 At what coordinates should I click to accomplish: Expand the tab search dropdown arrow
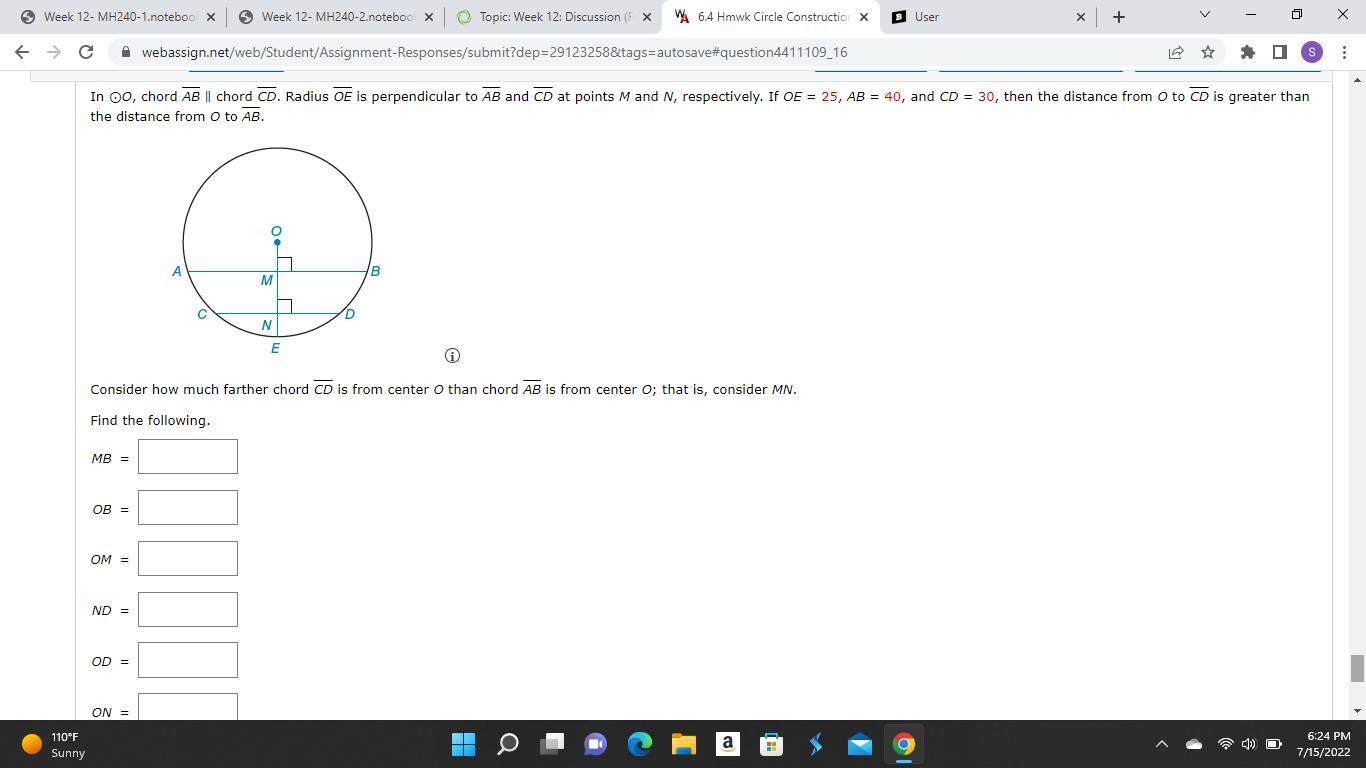(1204, 15)
